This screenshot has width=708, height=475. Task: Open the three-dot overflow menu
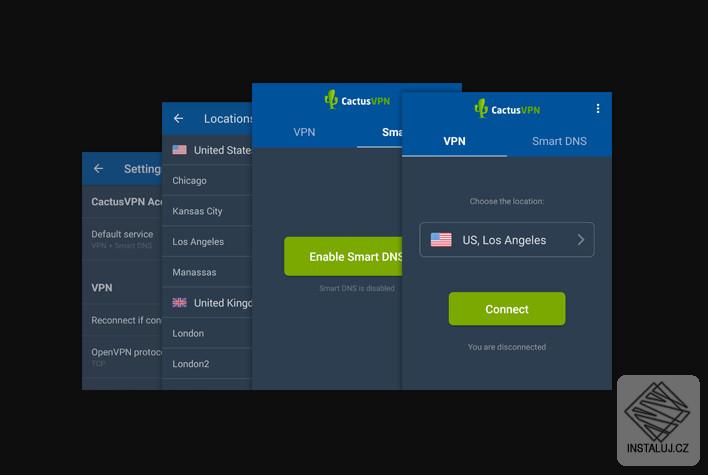pyautogui.click(x=597, y=108)
